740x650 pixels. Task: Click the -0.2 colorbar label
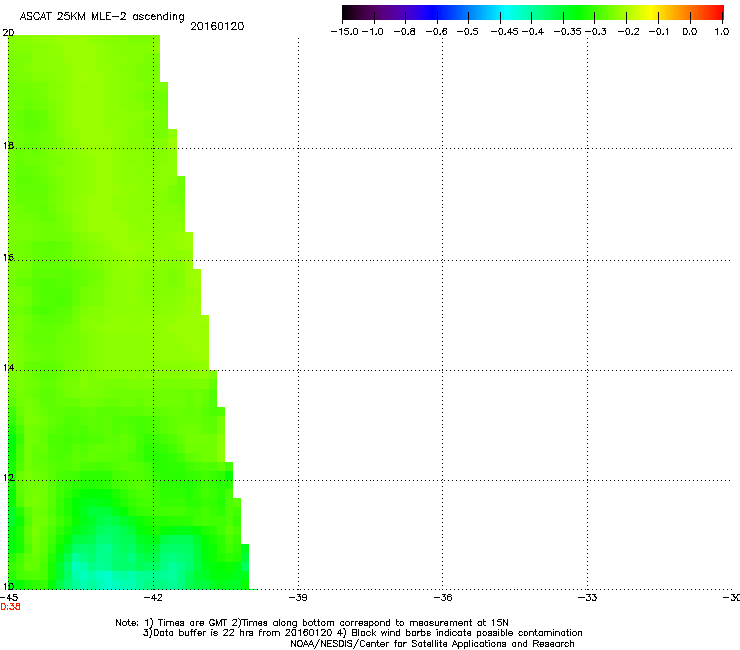click(629, 32)
